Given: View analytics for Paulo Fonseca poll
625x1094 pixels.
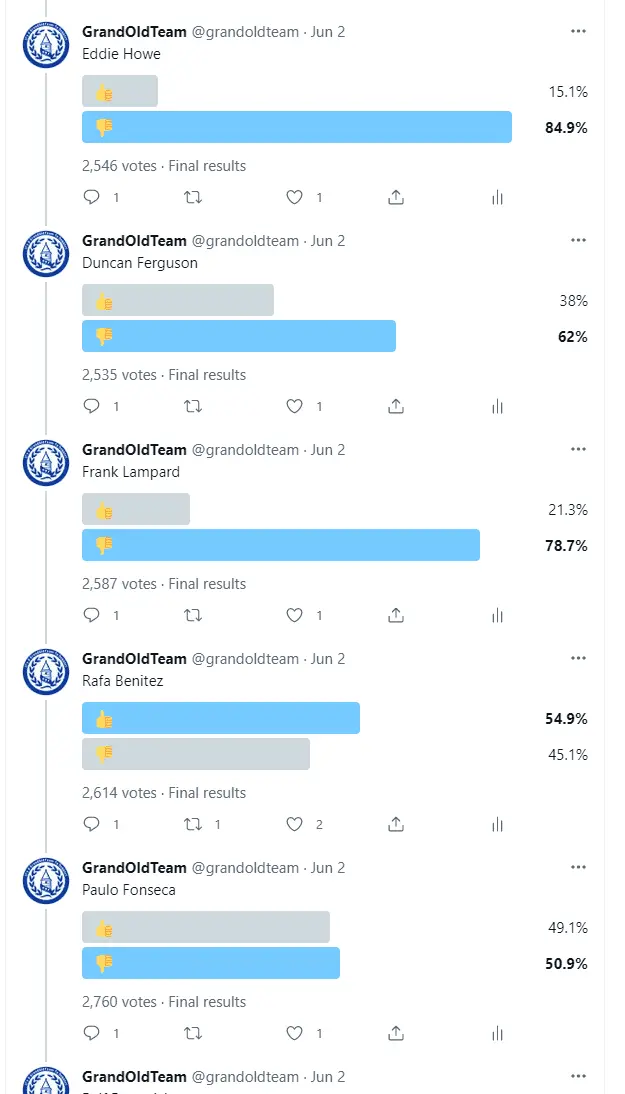Looking at the screenshot, I should (497, 1034).
